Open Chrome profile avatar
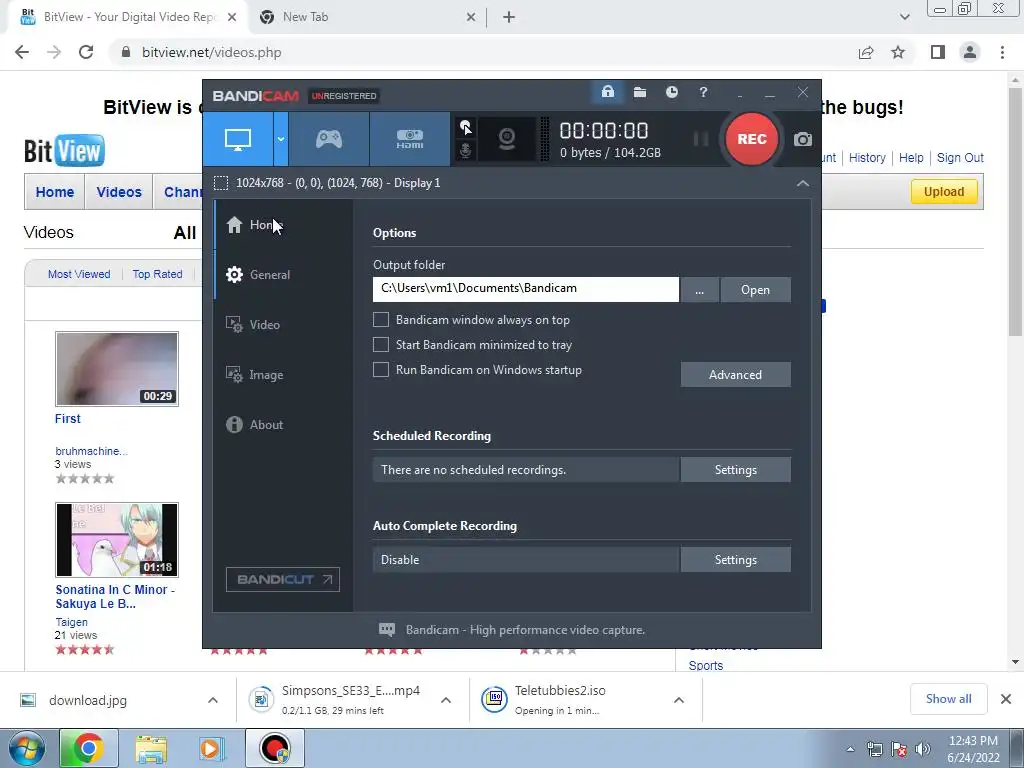Screen dimensions: 1024x768 pos(970,52)
